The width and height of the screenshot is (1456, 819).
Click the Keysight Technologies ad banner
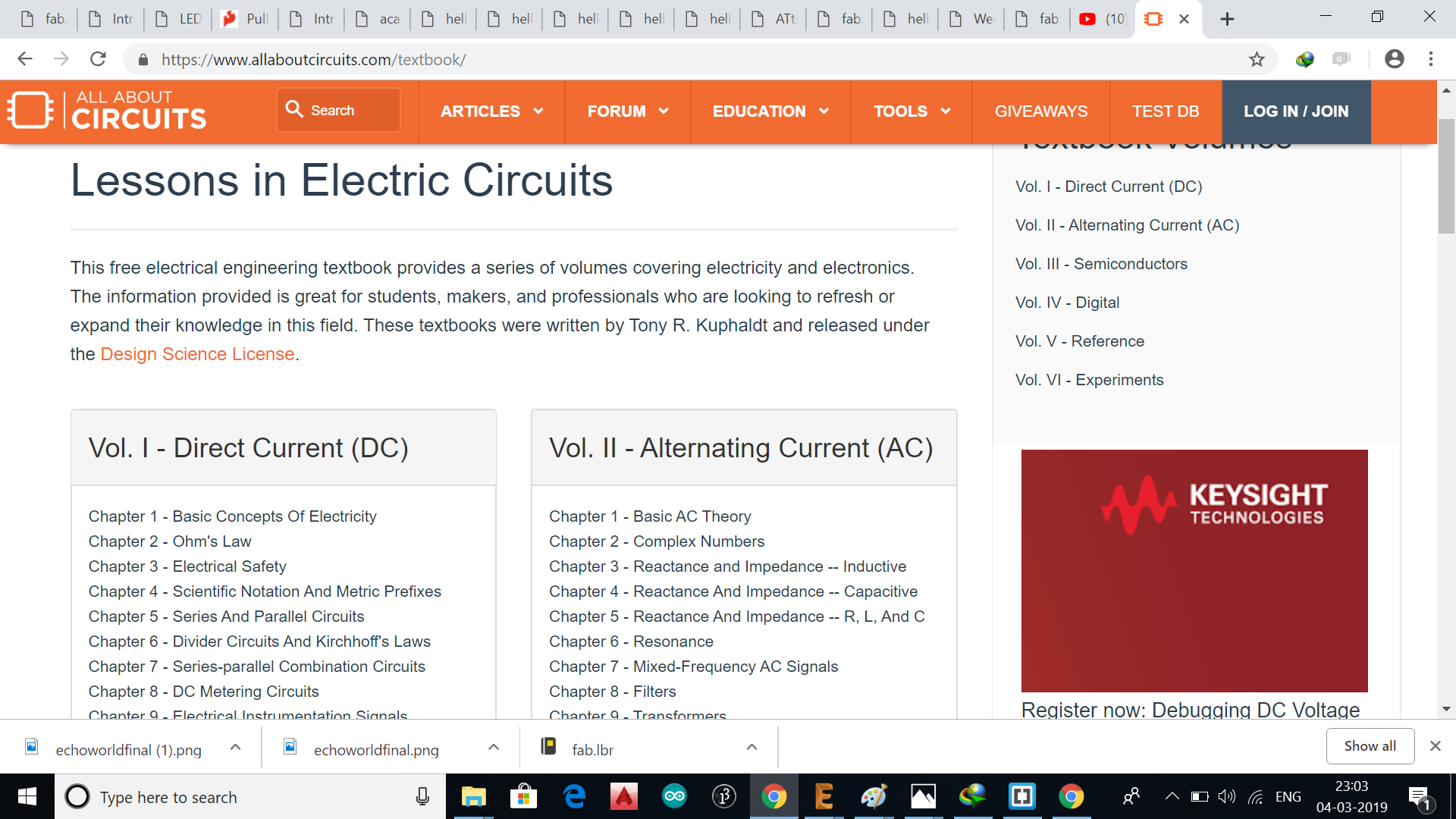pos(1194,570)
